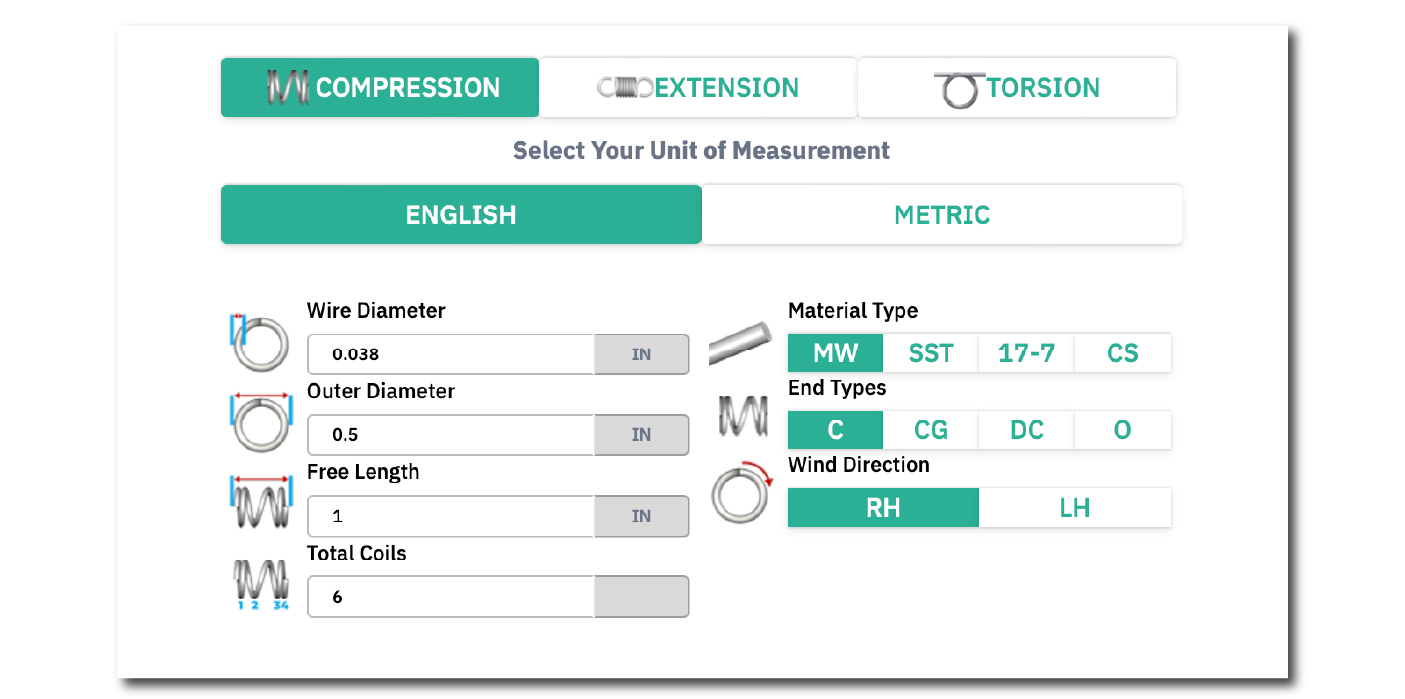Click the IN unit label beside Wire Diameter
The image size is (1405, 699).
point(641,354)
